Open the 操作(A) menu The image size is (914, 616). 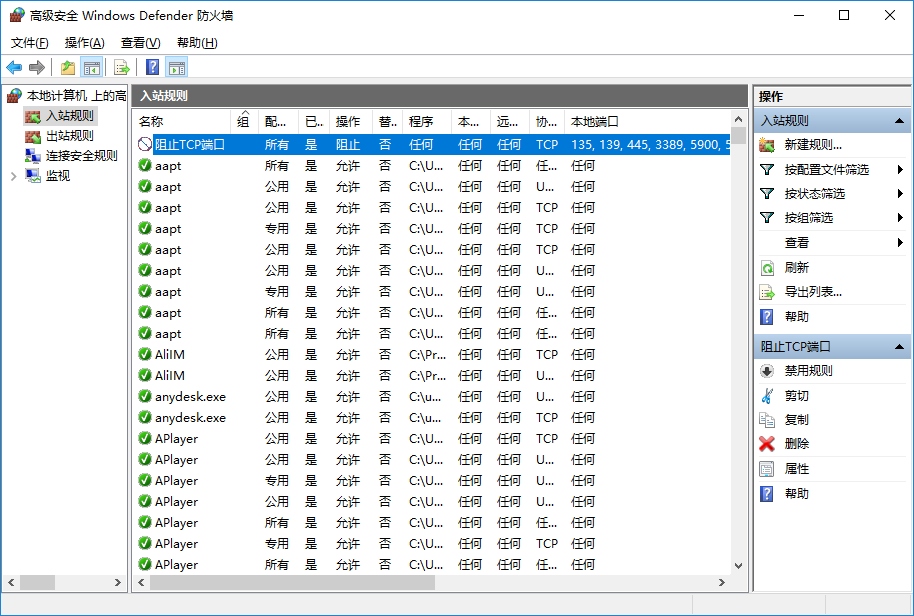click(85, 43)
